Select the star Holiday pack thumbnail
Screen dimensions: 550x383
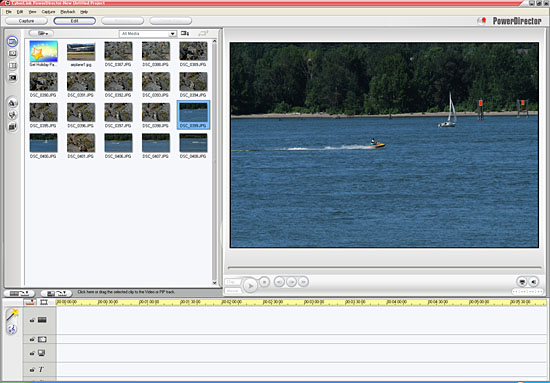coord(43,51)
